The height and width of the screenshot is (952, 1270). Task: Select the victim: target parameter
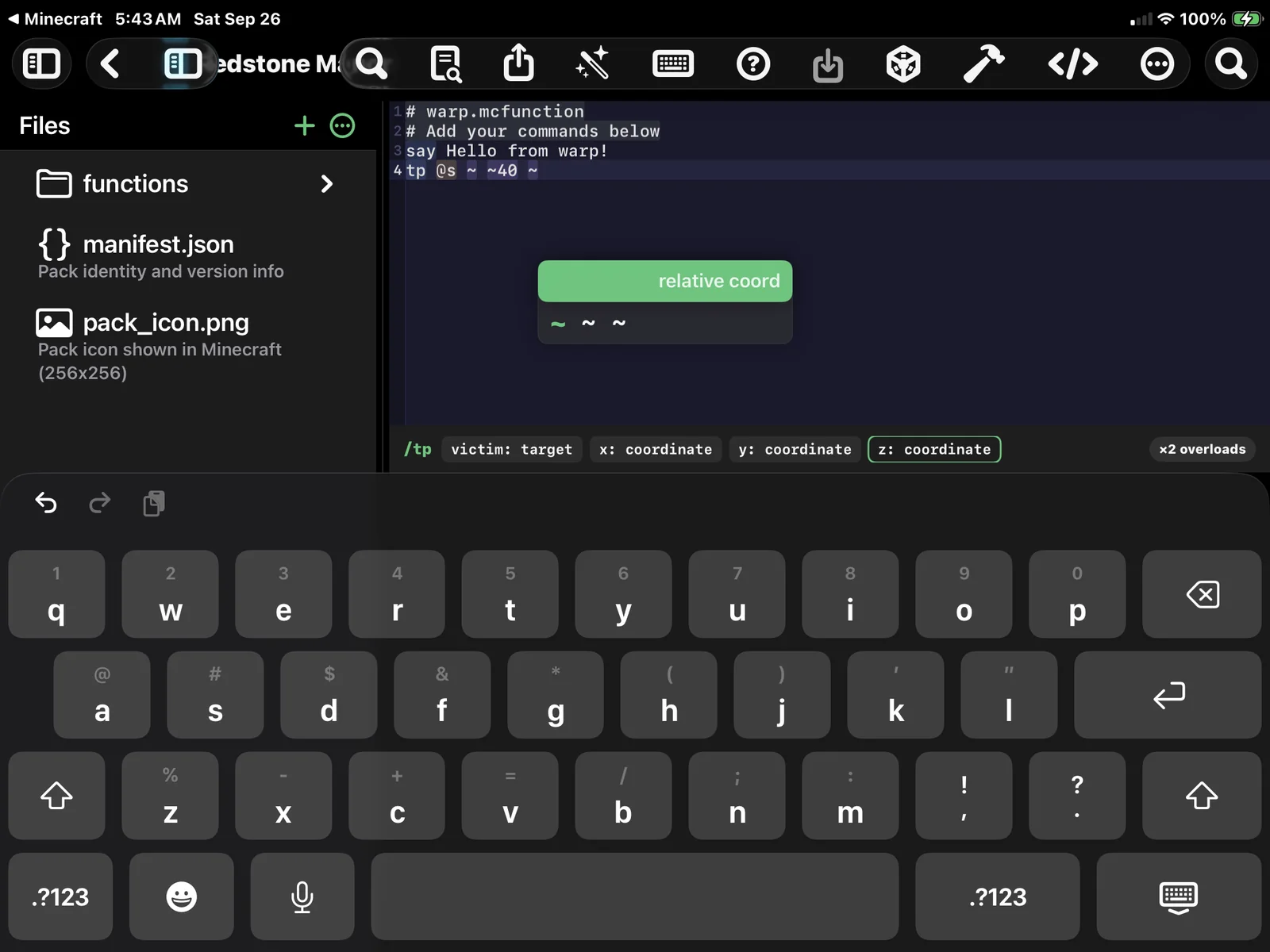click(511, 449)
